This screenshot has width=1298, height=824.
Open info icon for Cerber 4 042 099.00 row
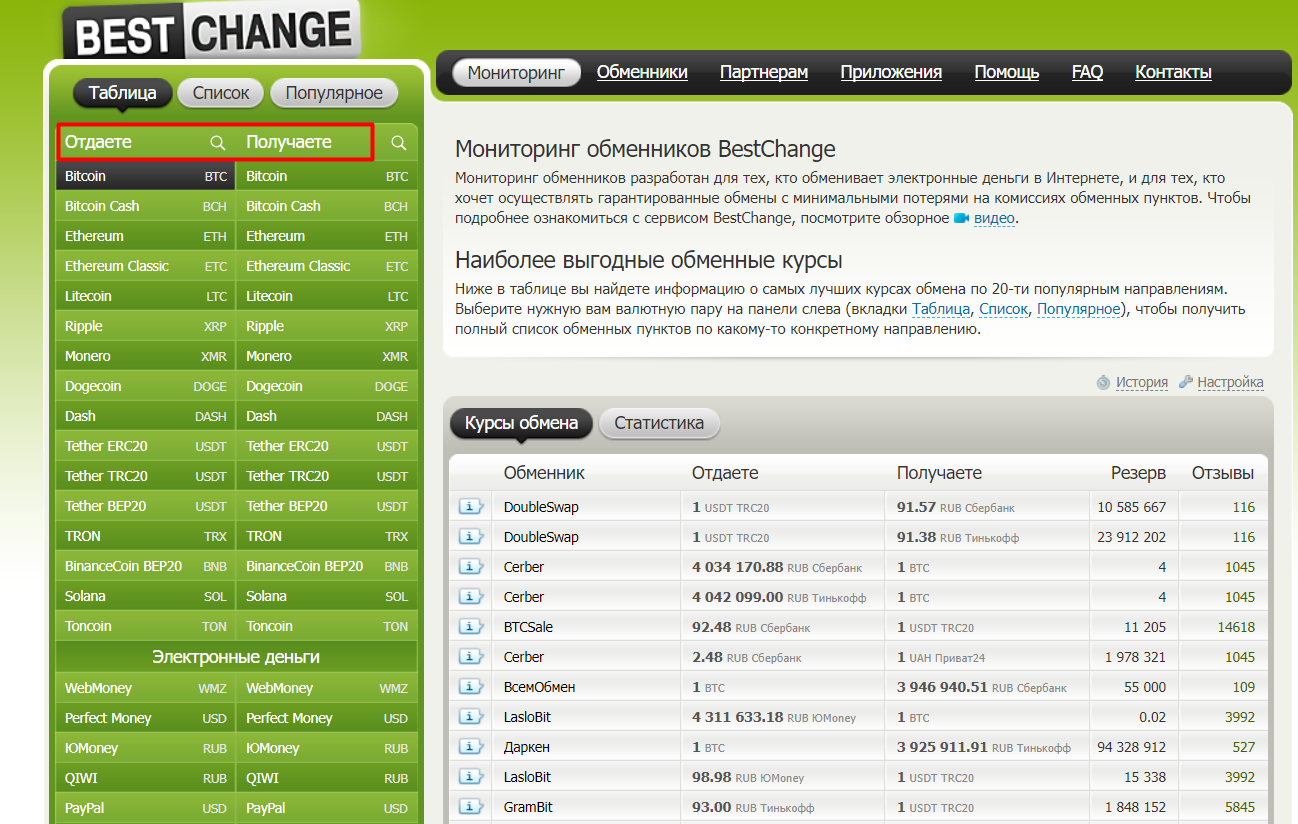point(470,597)
